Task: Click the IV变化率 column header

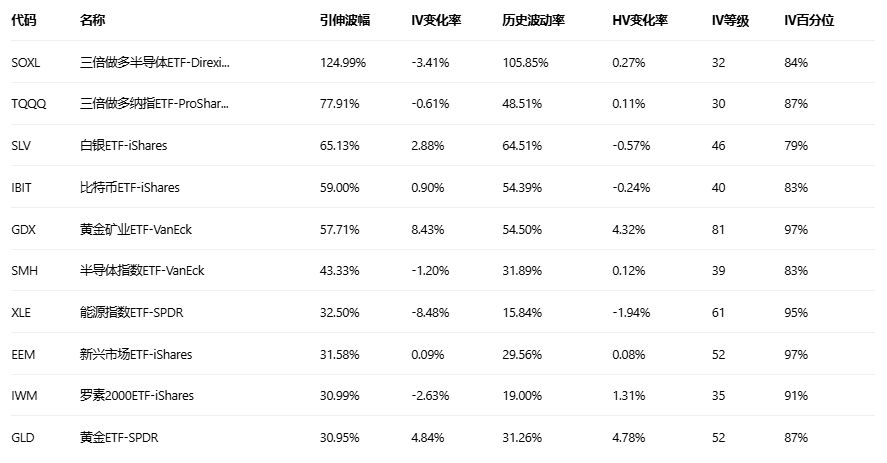Action: point(436,20)
